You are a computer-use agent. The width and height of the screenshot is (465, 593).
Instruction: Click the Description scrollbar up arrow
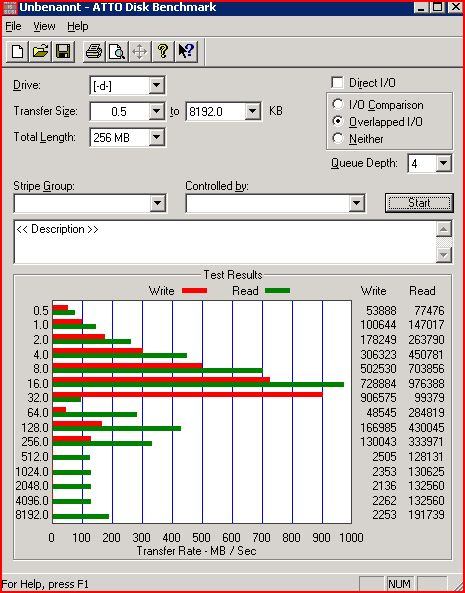444,229
